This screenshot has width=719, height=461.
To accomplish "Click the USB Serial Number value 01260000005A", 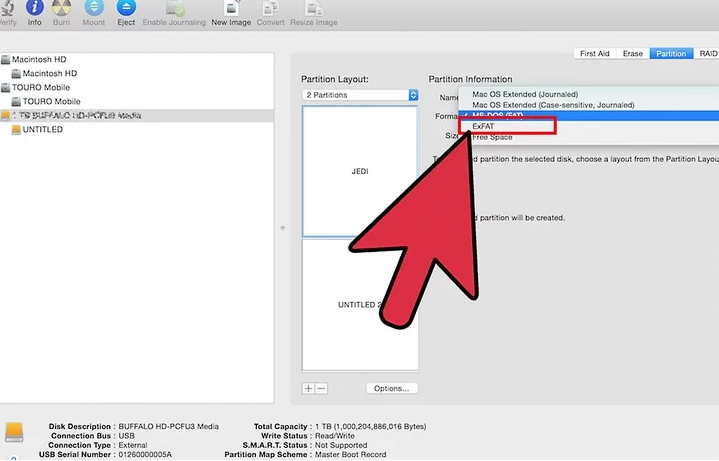I will pos(145,455).
